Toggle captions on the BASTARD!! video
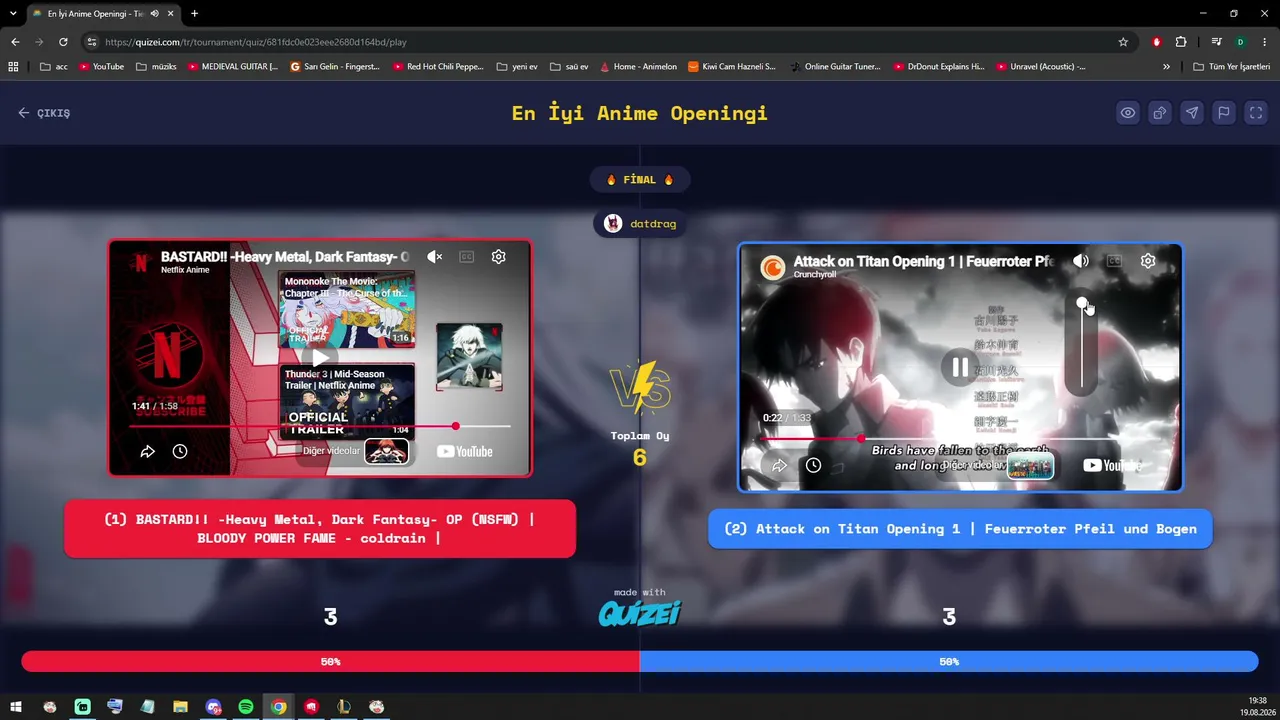Screen dimensions: 1280x720 (466, 257)
